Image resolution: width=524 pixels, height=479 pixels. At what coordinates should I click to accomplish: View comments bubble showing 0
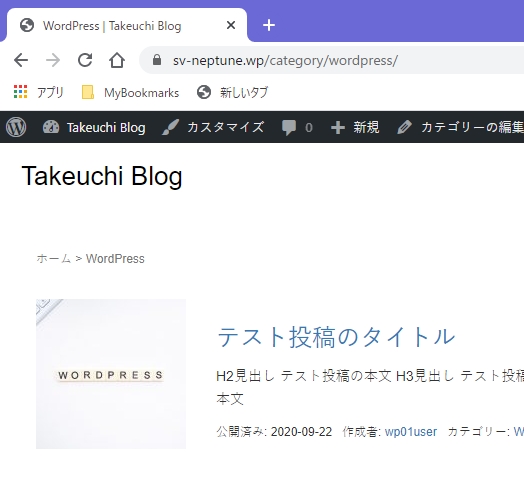297,127
